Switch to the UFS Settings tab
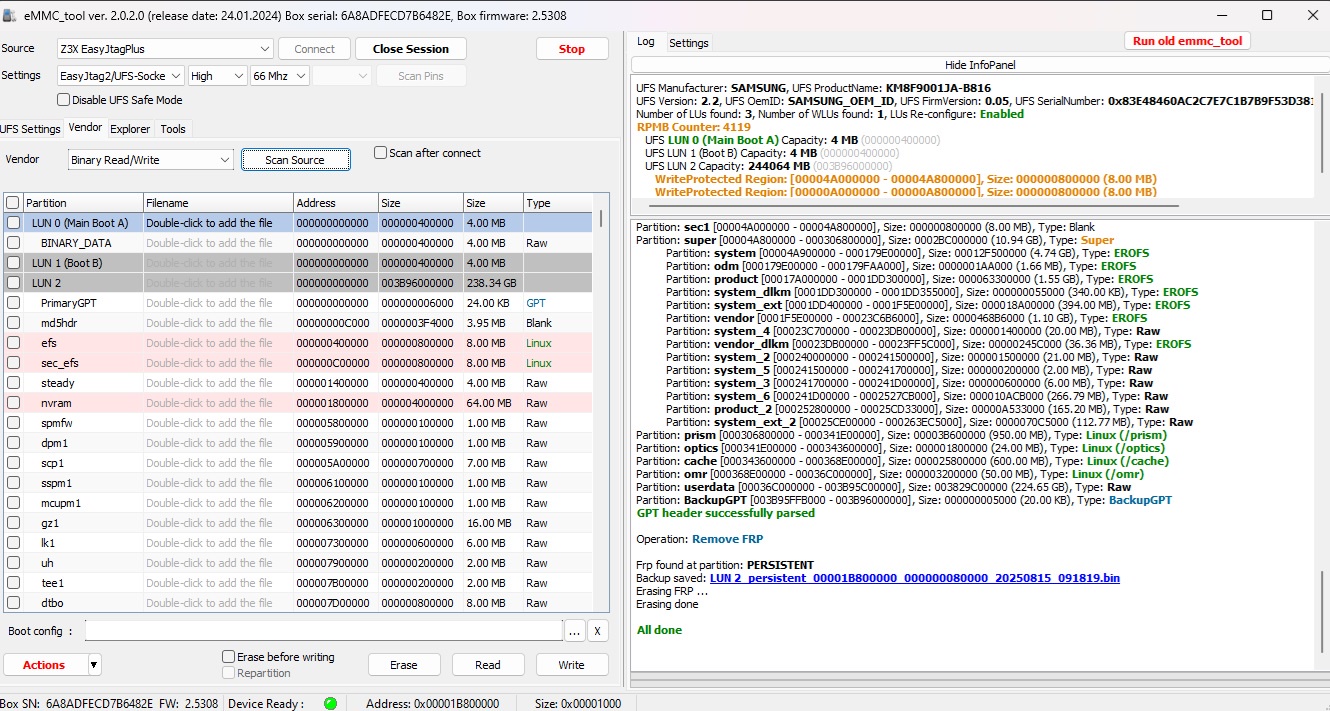 tap(31, 129)
